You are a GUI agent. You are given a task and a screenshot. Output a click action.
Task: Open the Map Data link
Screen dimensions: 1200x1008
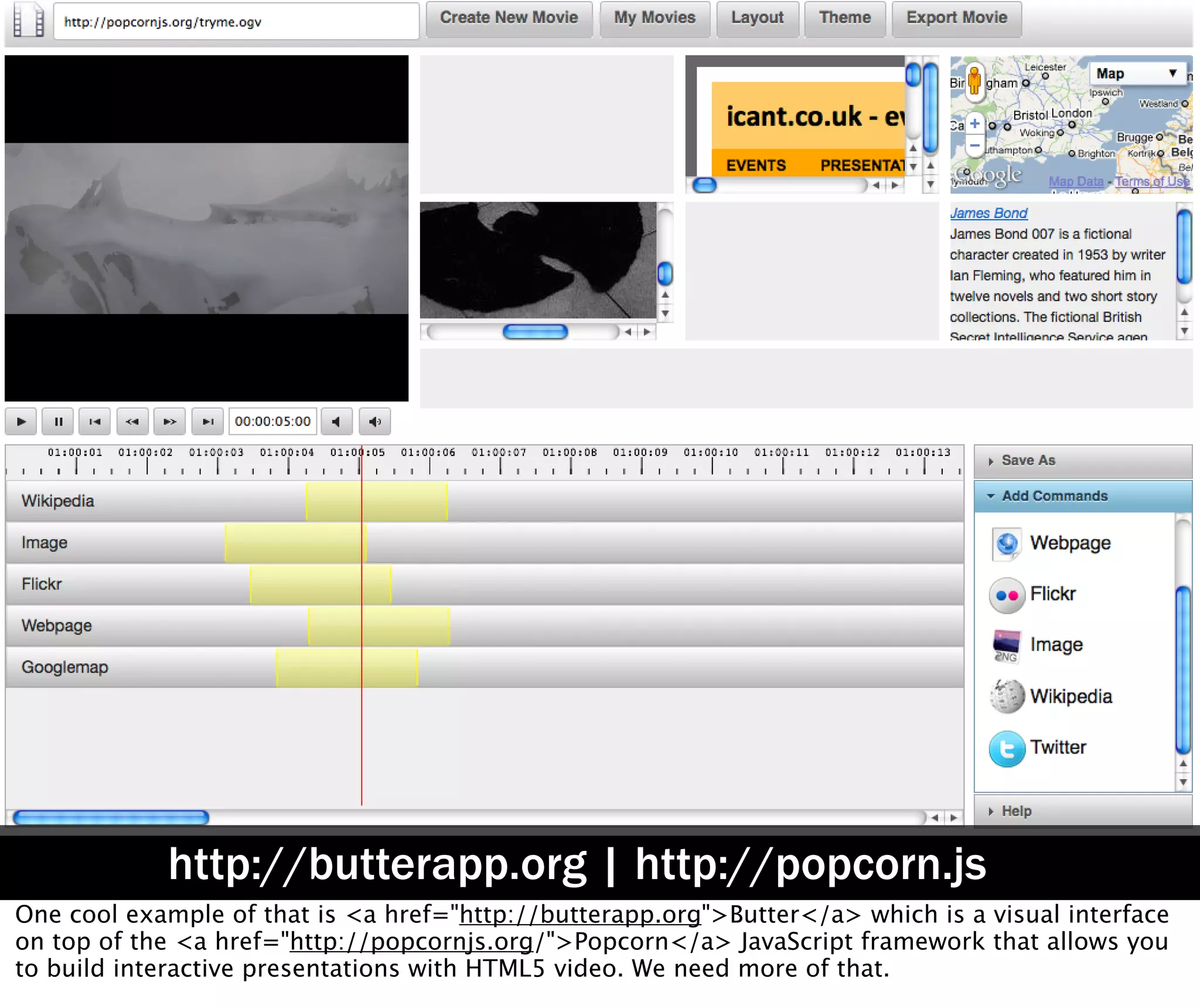click(1076, 182)
